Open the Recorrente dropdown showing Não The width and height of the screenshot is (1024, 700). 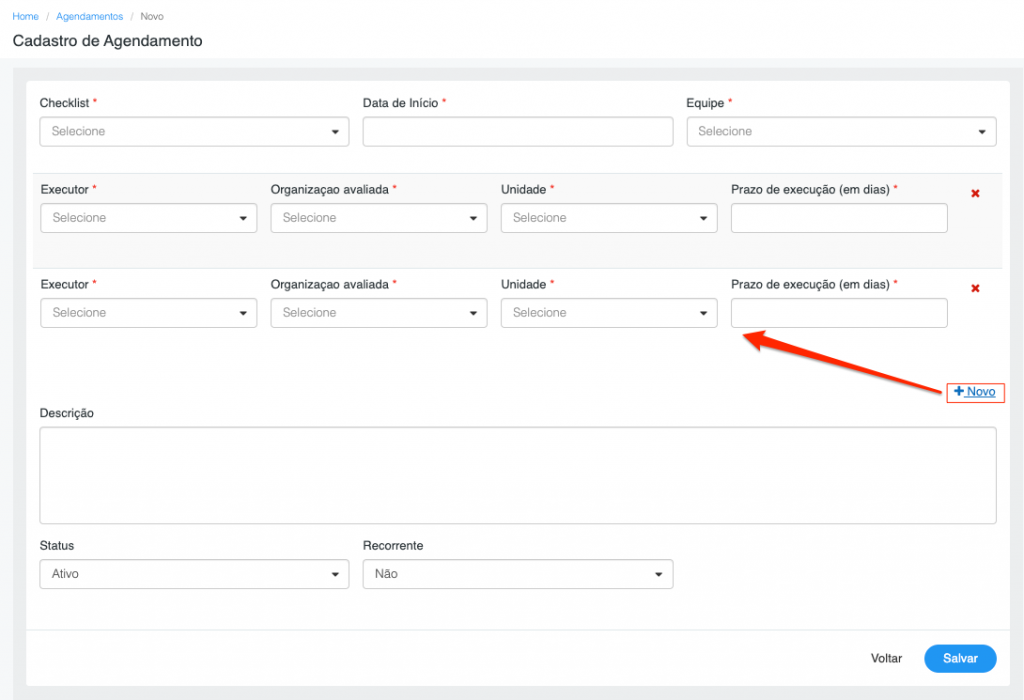coord(517,574)
